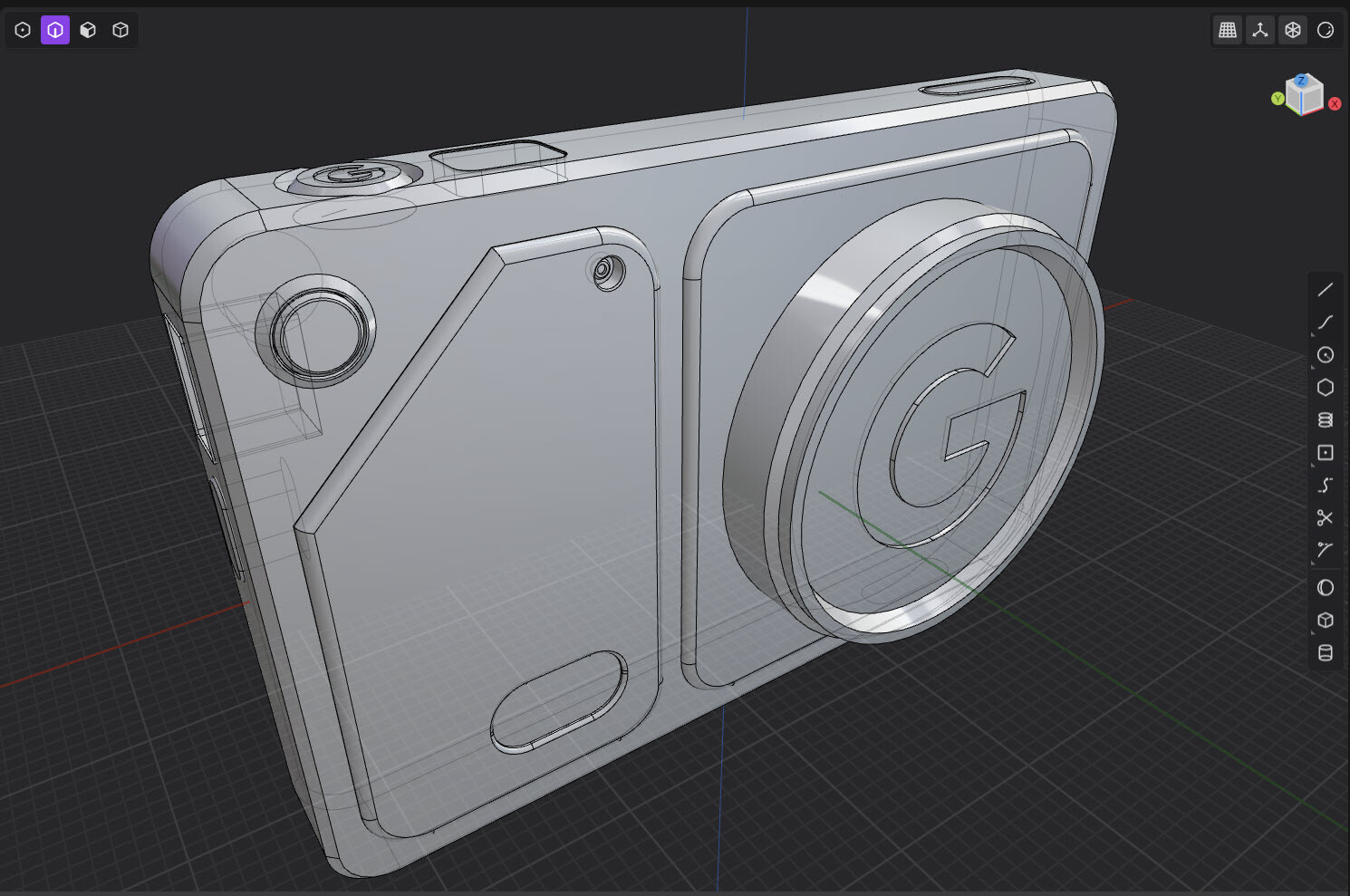Toggle the axes overlay
The width and height of the screenshot is (1350, 896).
click(x=1260, y=30)
